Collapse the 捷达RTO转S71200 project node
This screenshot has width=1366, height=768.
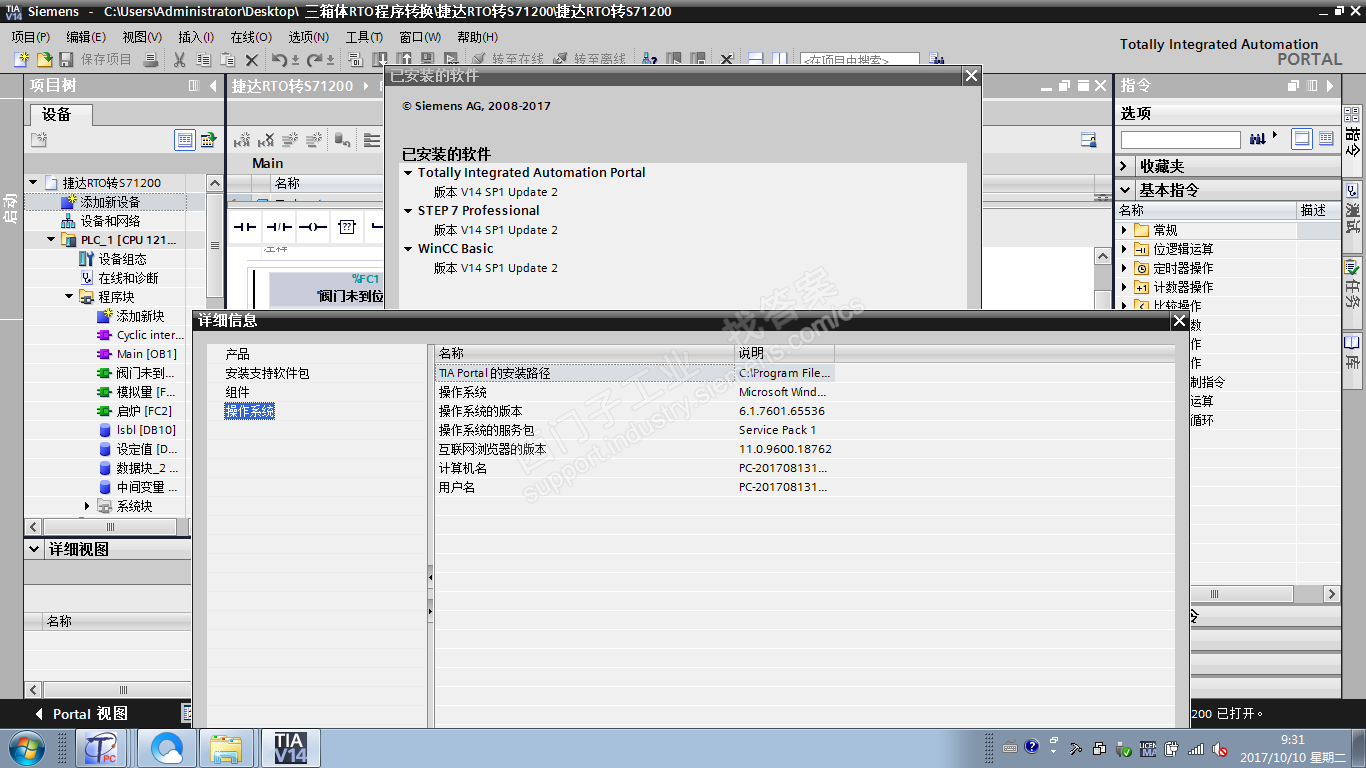[34, 183]
